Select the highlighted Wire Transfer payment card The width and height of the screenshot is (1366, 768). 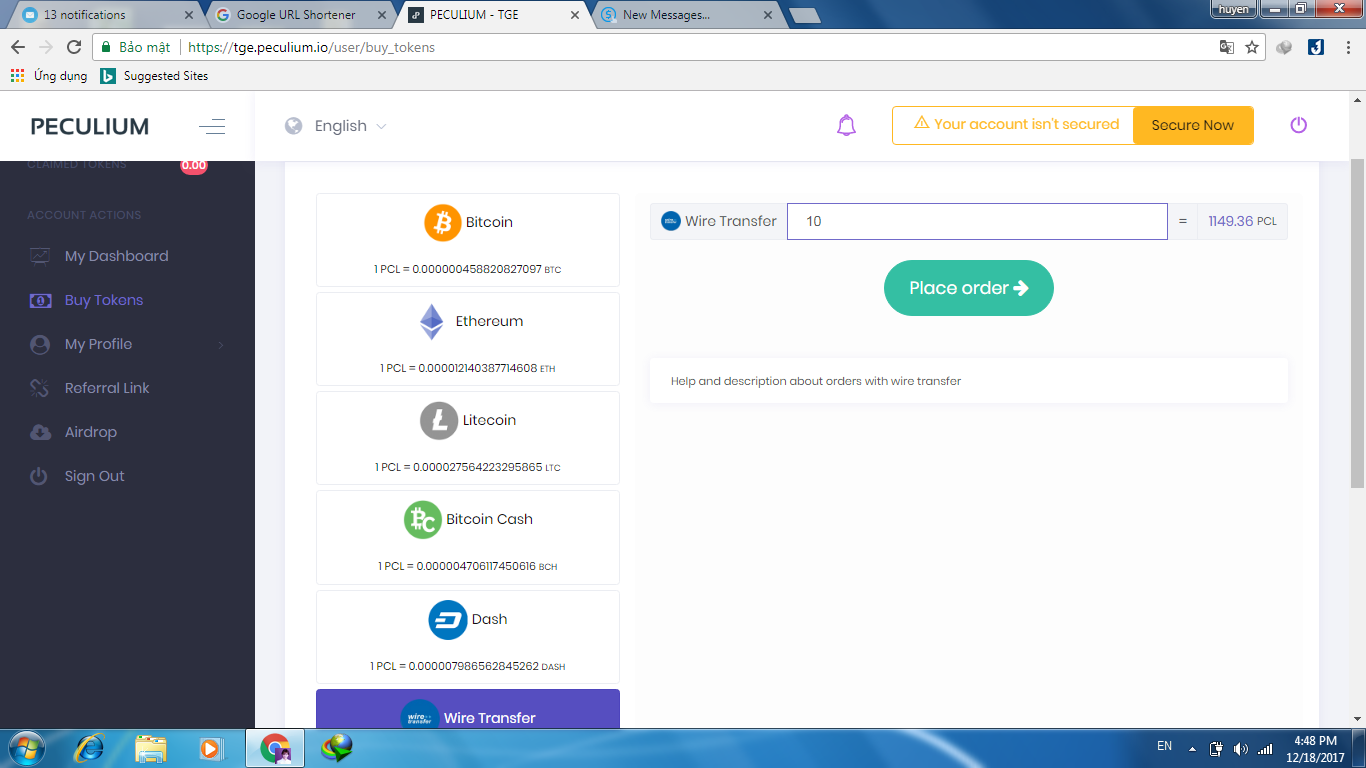(468, 709)
